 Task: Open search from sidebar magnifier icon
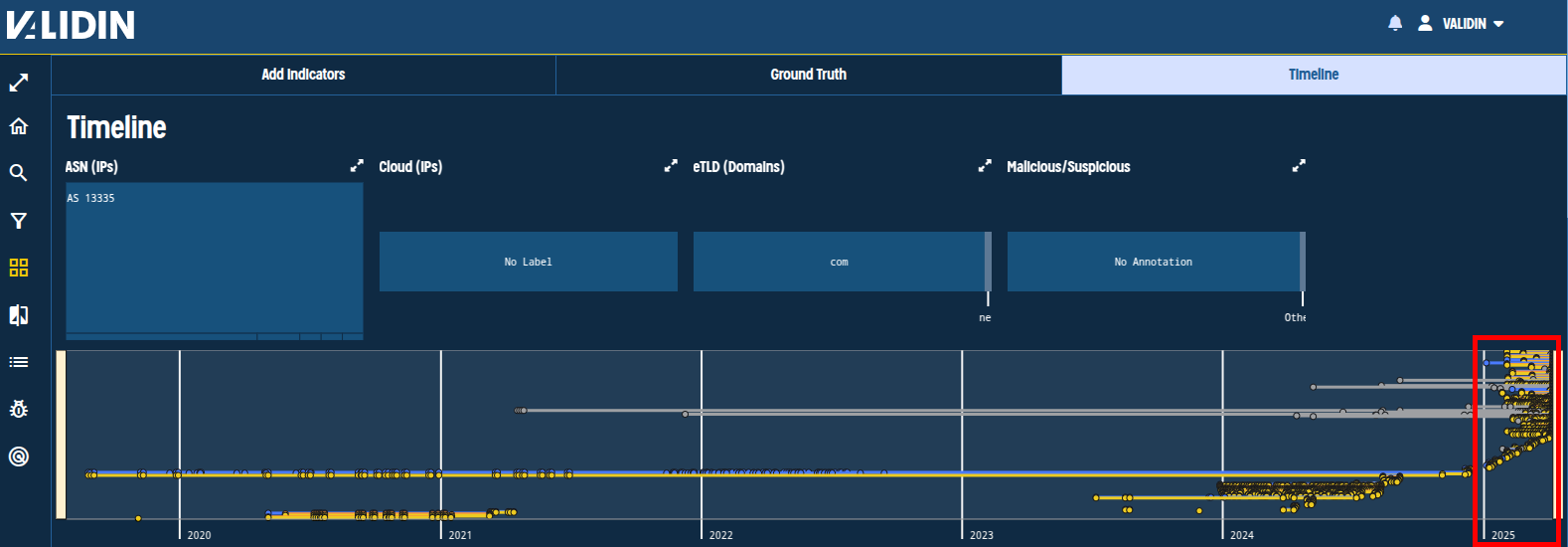coord(19,173)
